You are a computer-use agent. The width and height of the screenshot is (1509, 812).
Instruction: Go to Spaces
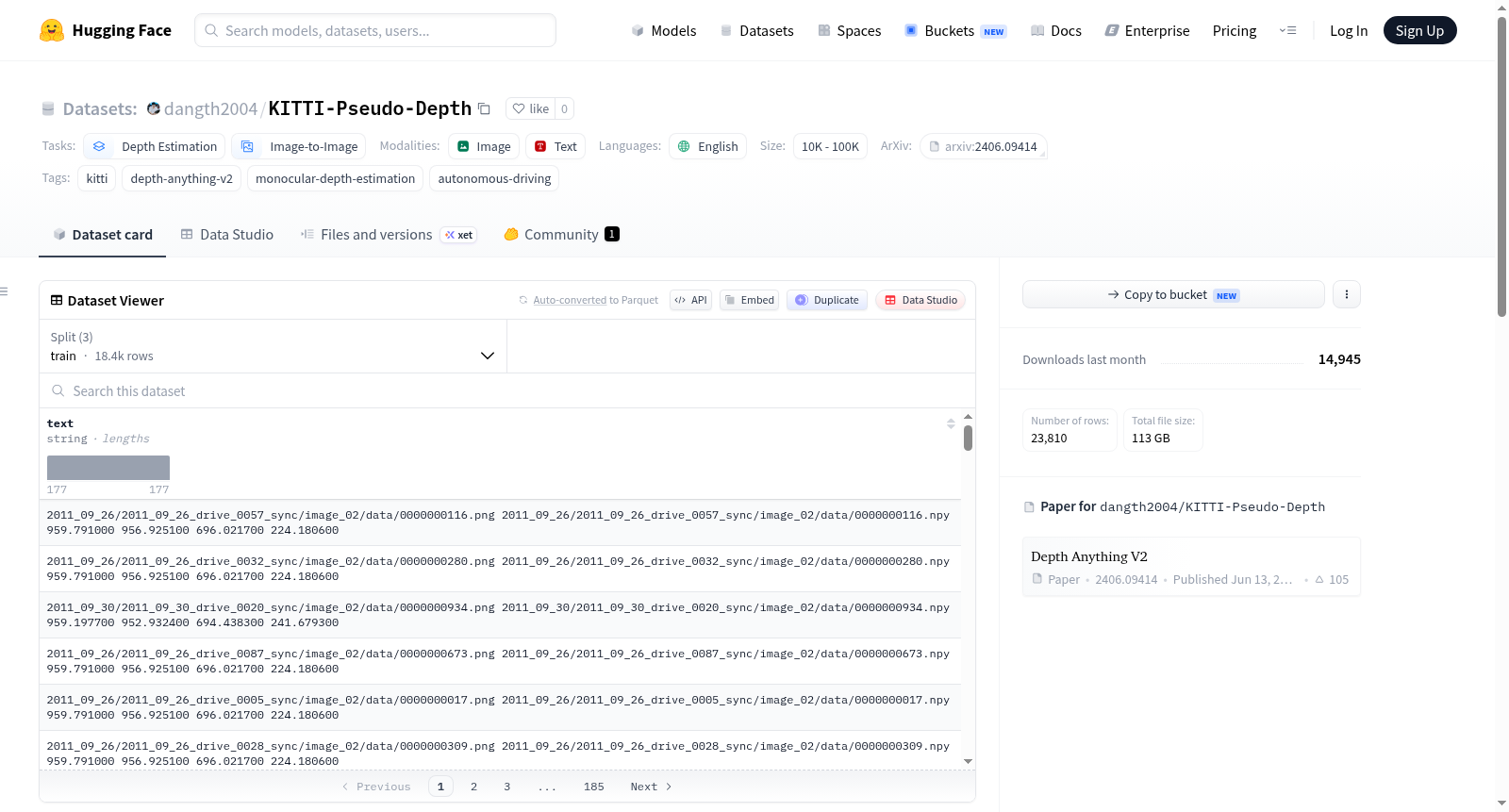click(849, 30)
